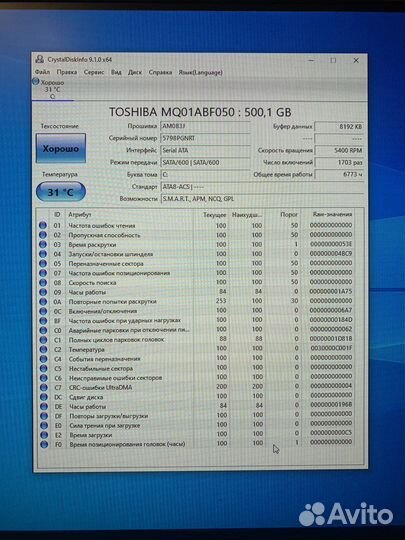405x540 pixels.
Task: Open the Справка menu
Action: (x=160, y=72)
